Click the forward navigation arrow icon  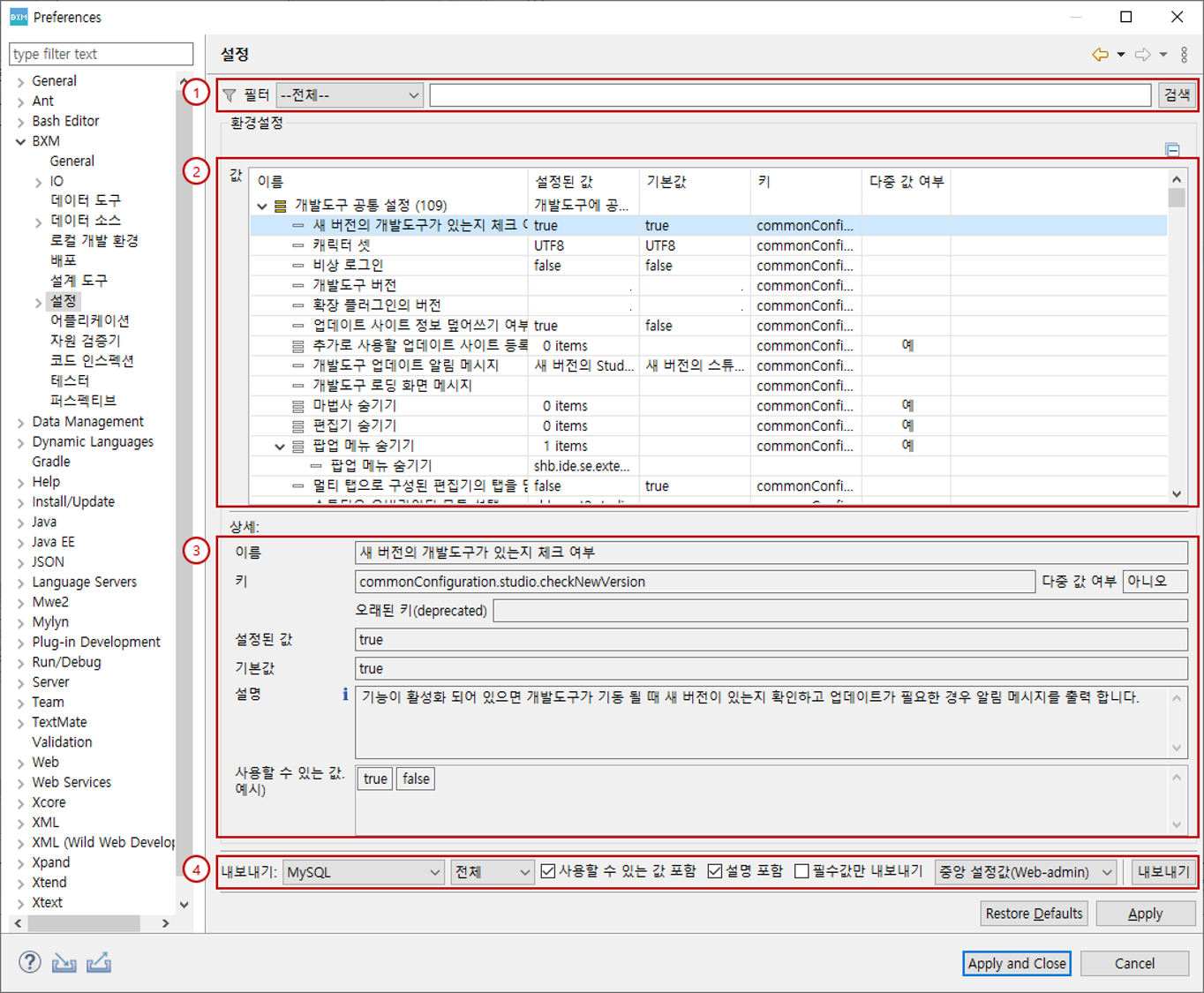click(x=1142, y=55)
